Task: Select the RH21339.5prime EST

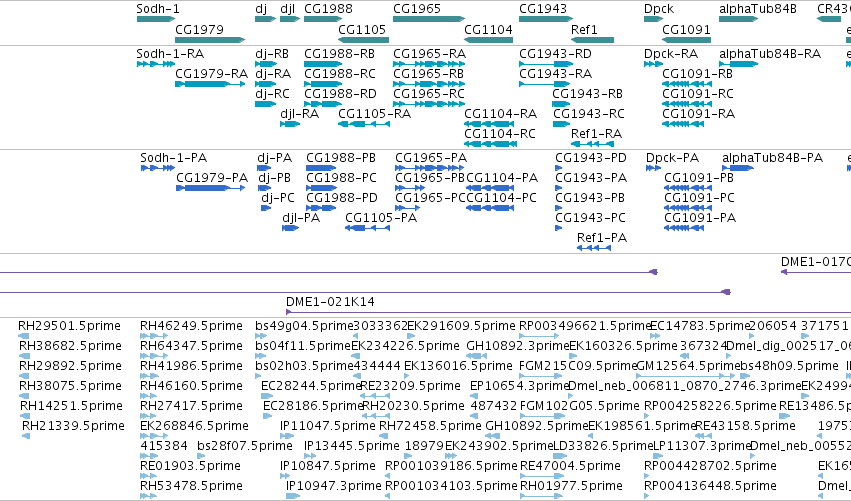Action: click(x=26, y=436)
